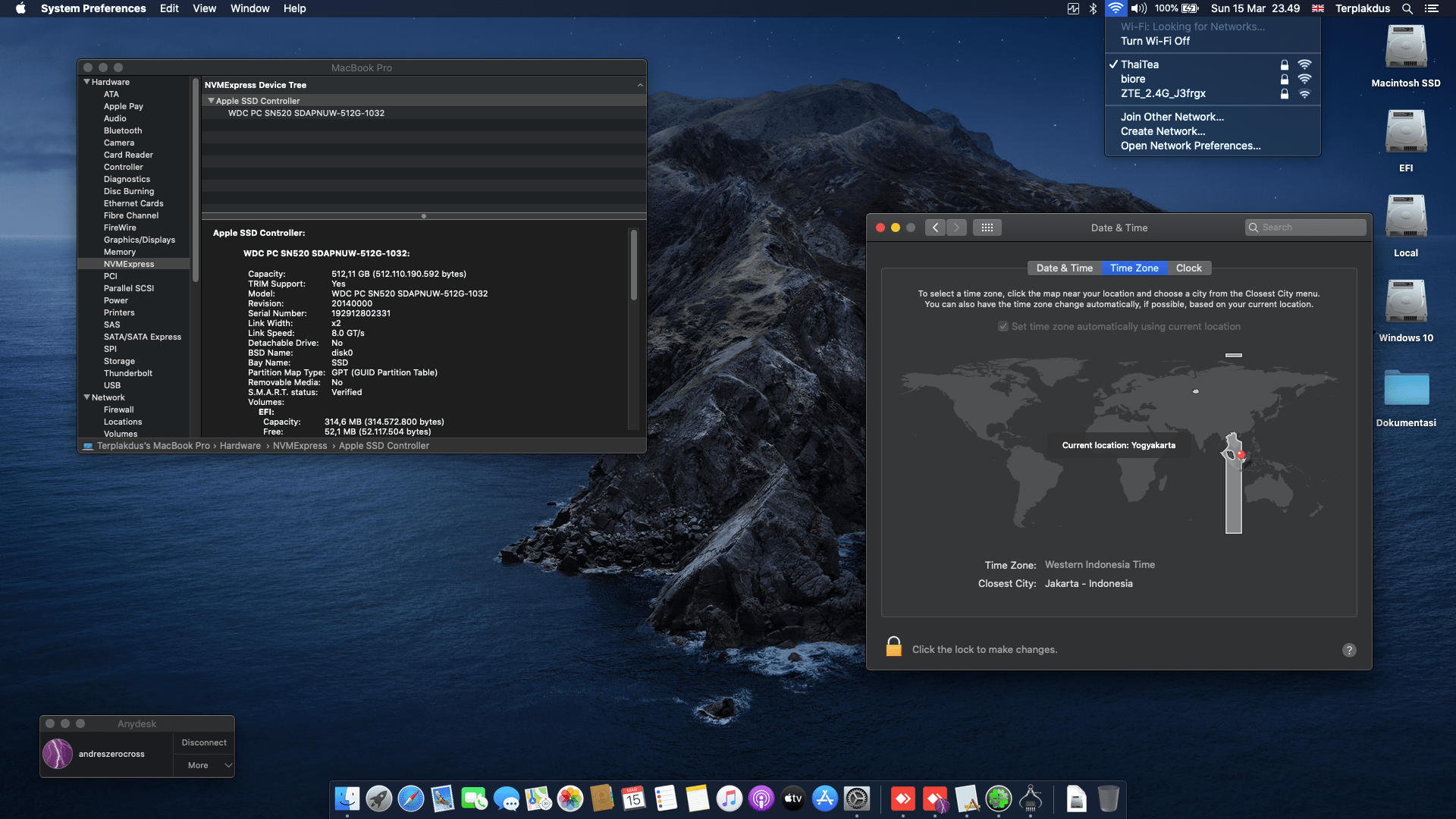Show all preferences grid button
Viewport: 1456px width, 819px height.
pos(987,227)
